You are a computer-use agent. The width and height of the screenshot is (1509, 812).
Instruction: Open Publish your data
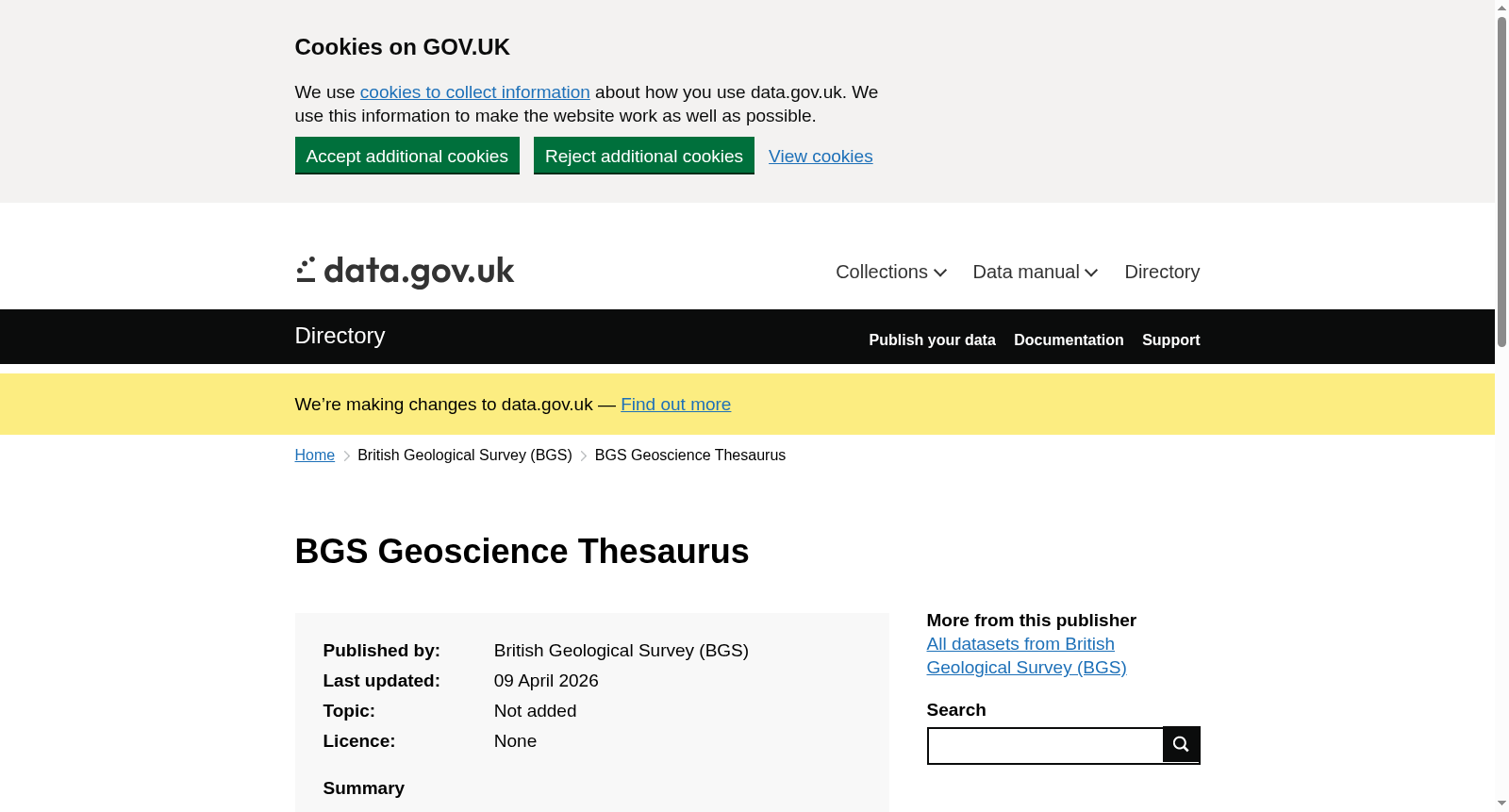pos(932,340)
